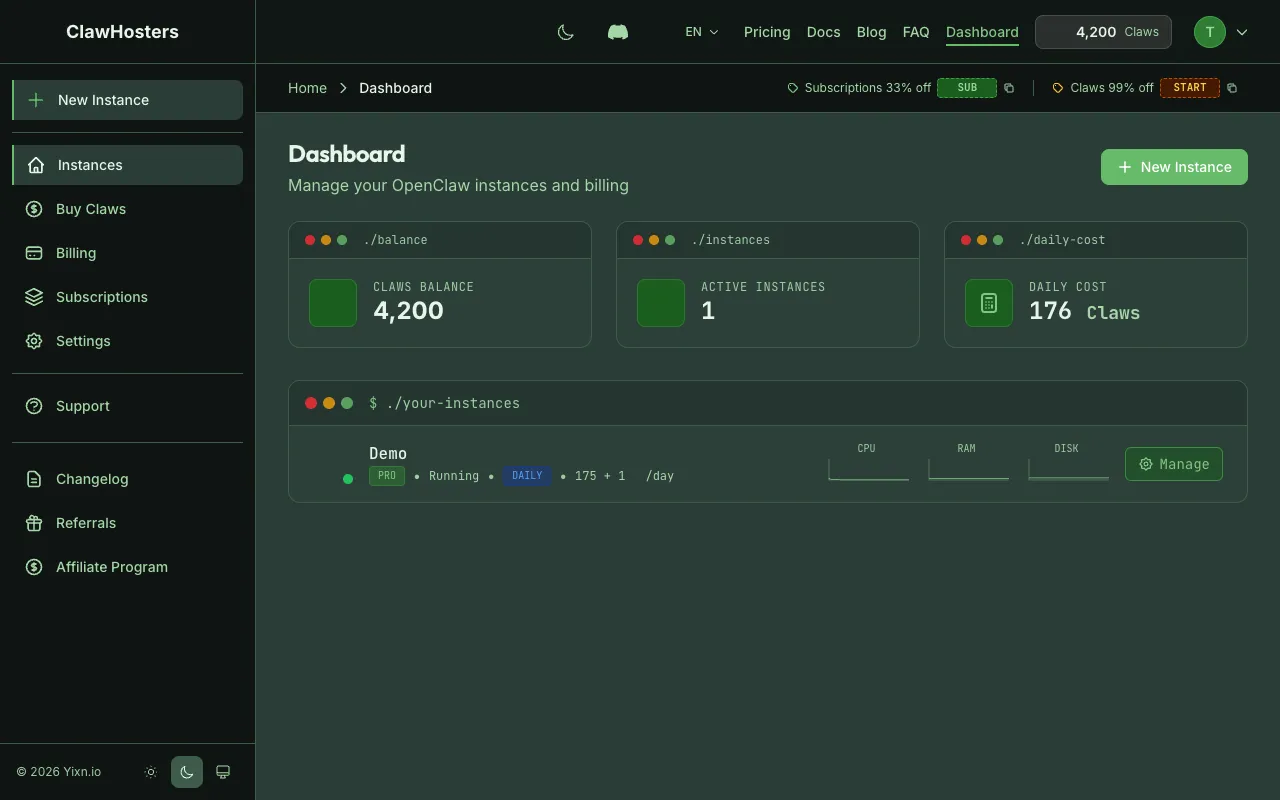The height and width of the screenshot is (800, 1280).
Task: Copy the START promo code
Action: click(x=1231, y=88)
